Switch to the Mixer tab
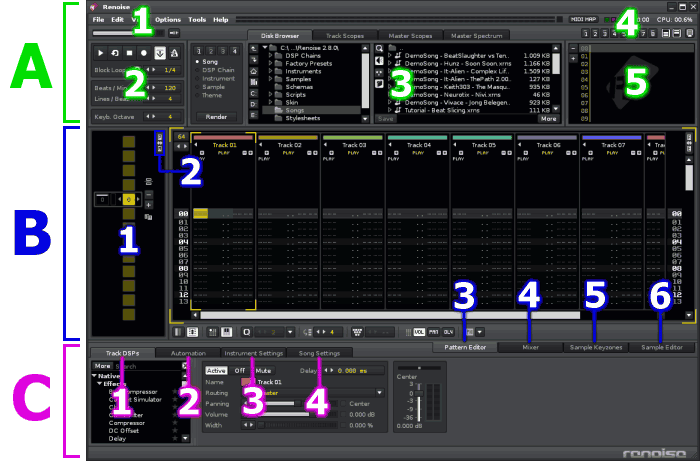The width and height of the screenshot is (700, 461). [530, 347]
